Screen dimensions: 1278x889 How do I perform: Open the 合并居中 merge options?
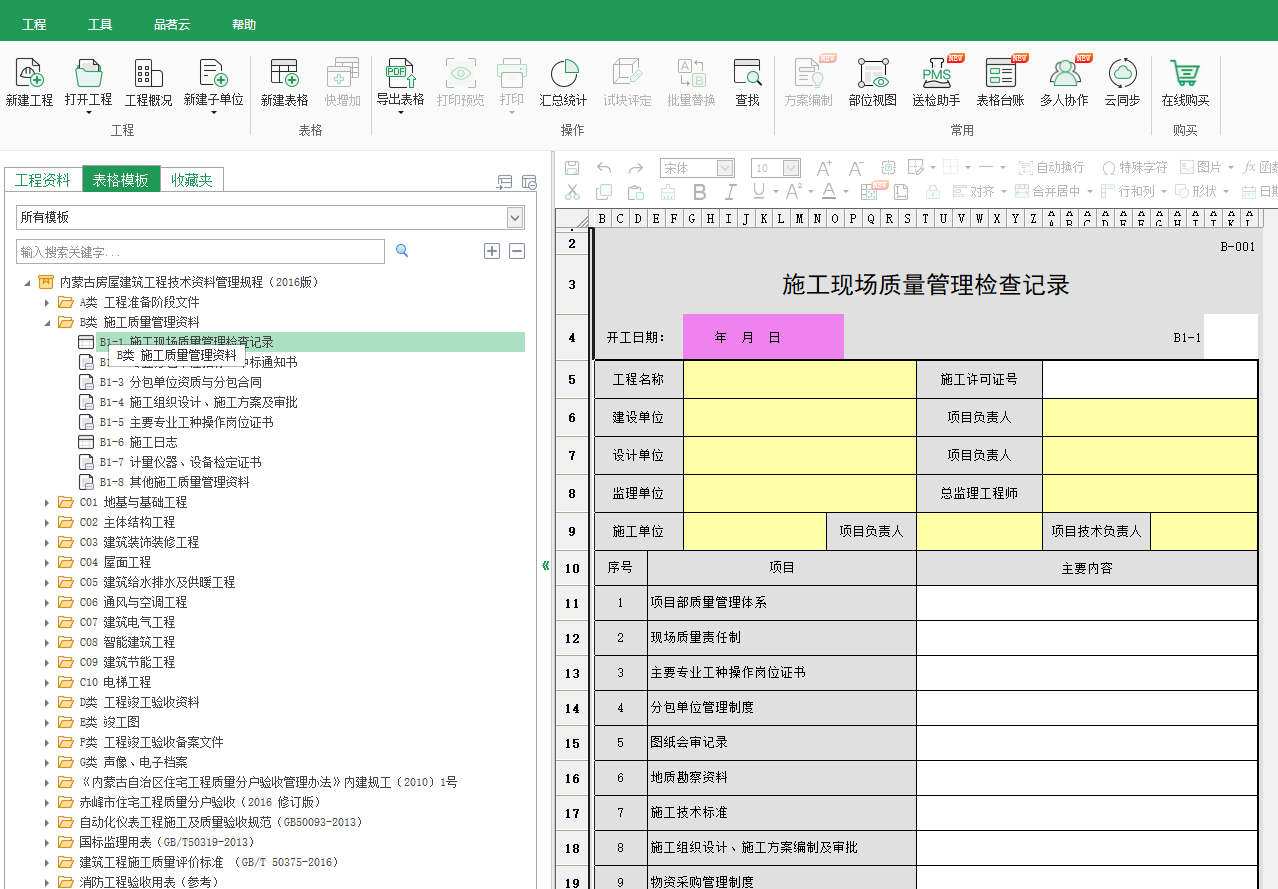1053,192
